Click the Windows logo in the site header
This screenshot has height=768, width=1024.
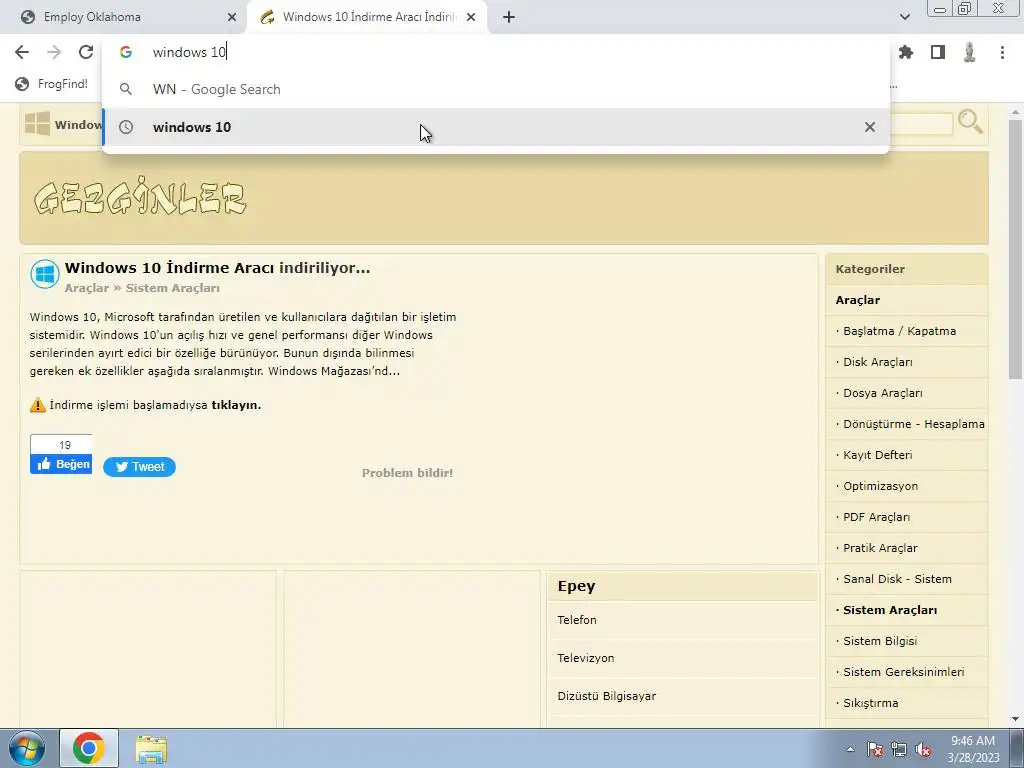37,123
